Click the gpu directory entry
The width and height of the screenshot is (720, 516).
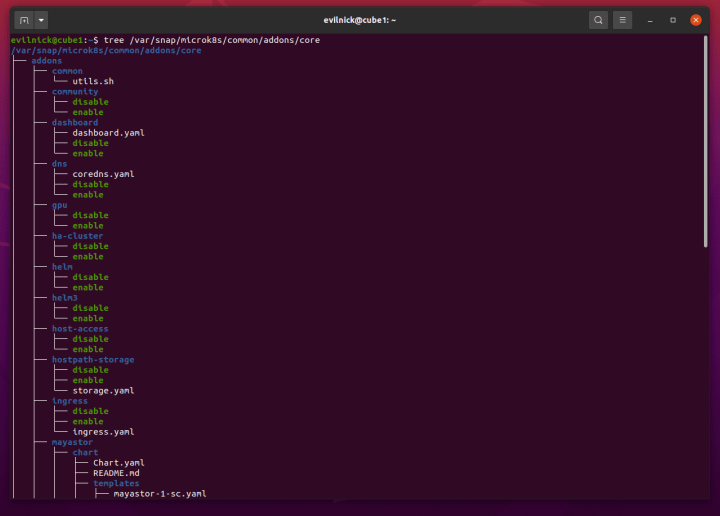click(x=59, y=205)
